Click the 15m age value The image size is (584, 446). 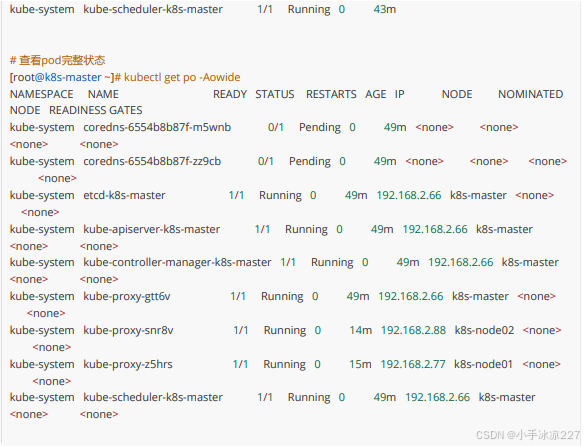[x=360, y=364]
